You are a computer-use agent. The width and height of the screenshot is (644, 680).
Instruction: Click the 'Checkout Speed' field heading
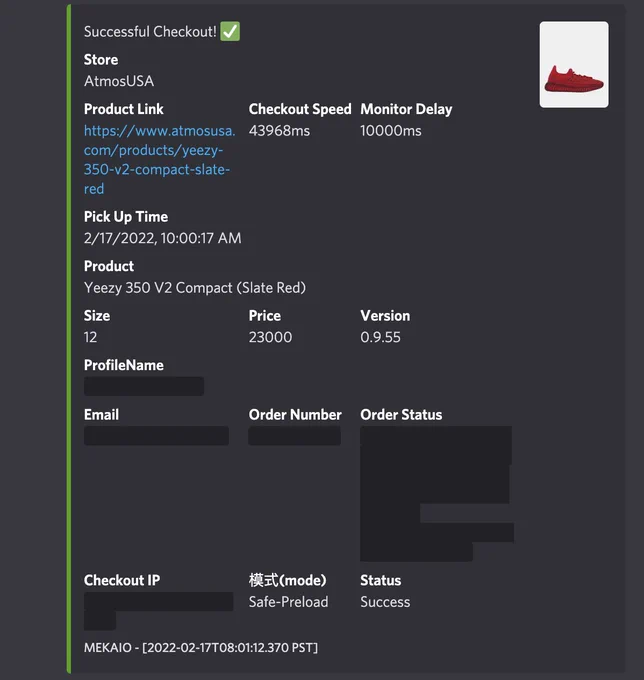pyautogui.click(x=300, y=109)
